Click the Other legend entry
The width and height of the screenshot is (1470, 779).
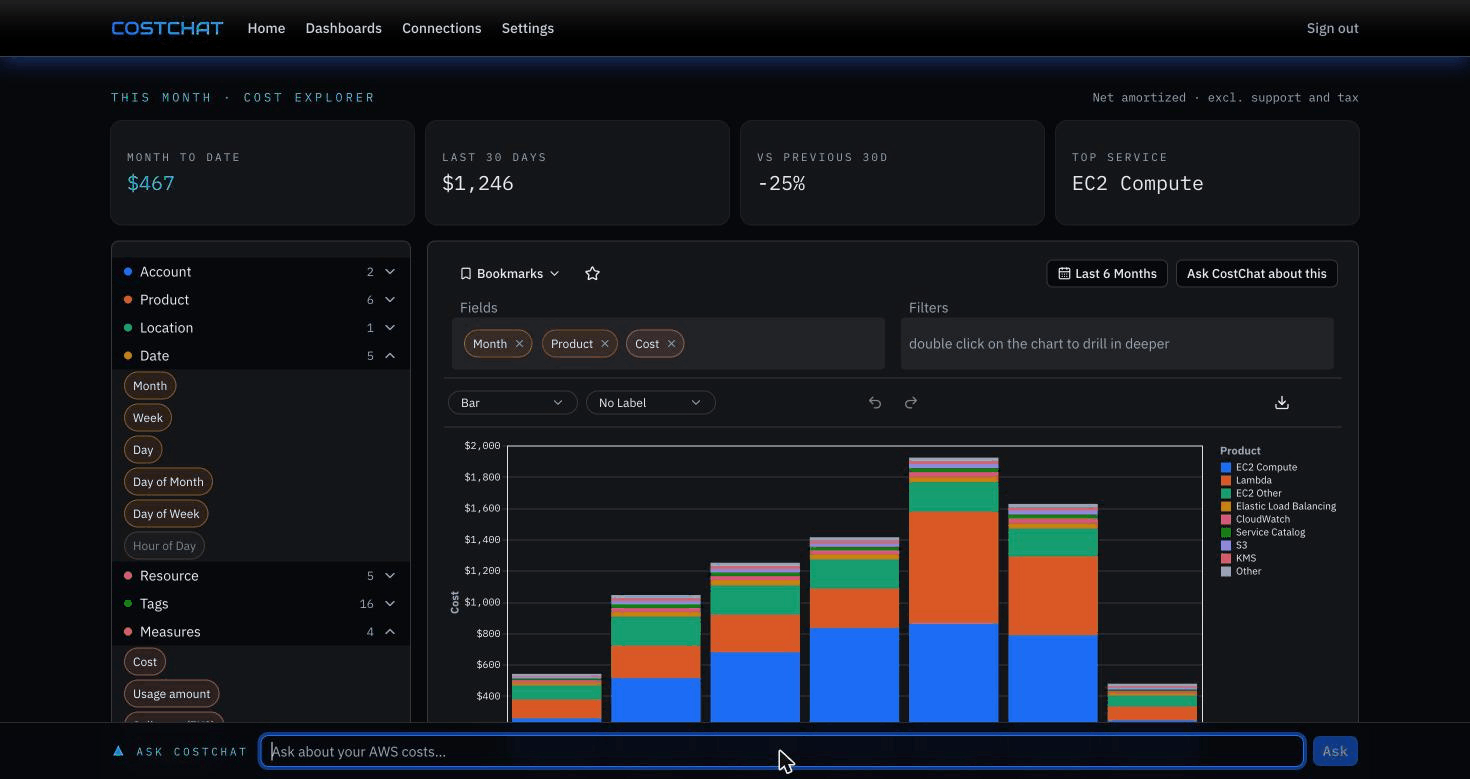[1241, 571]
